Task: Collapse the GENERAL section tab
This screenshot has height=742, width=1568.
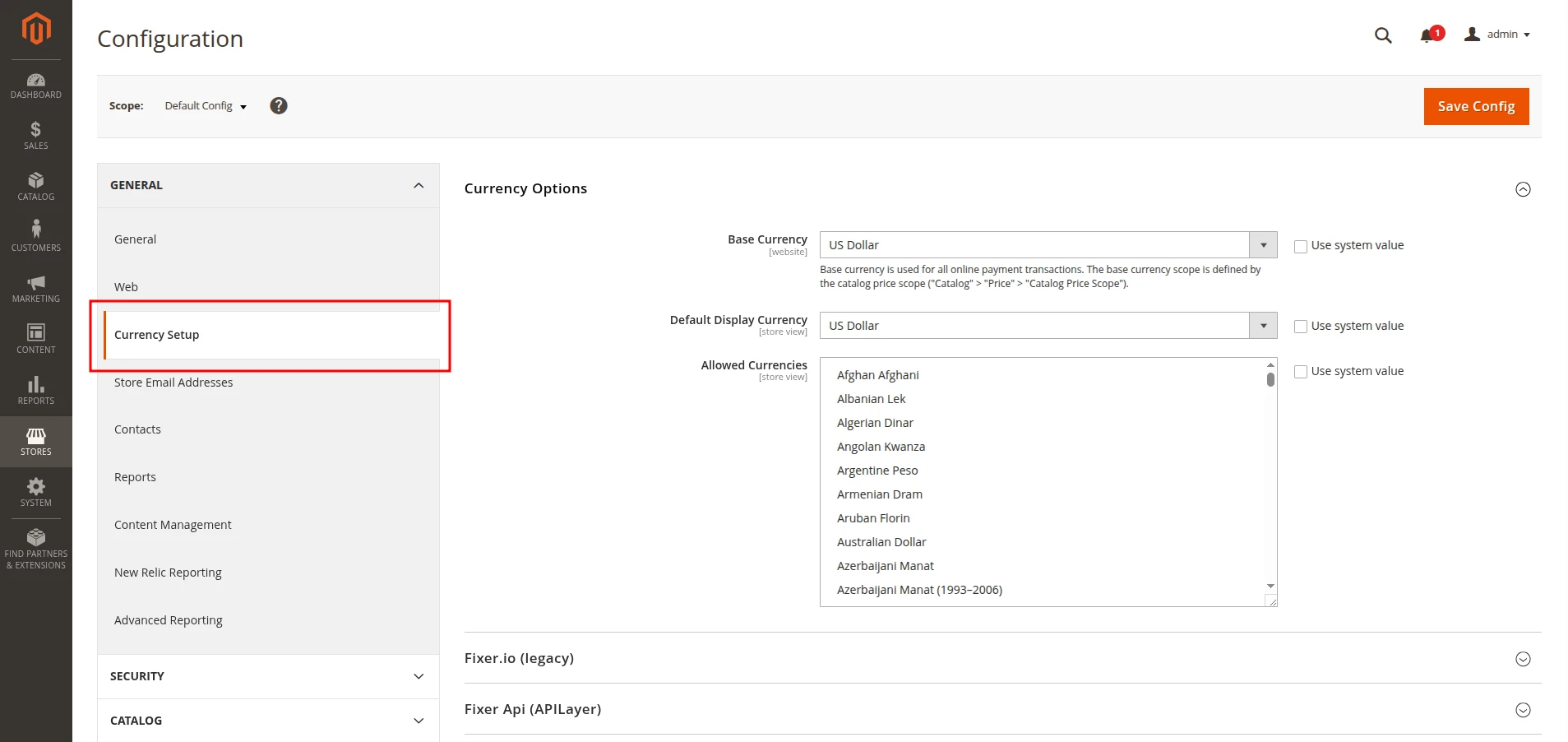Action: tap(268, 185)
